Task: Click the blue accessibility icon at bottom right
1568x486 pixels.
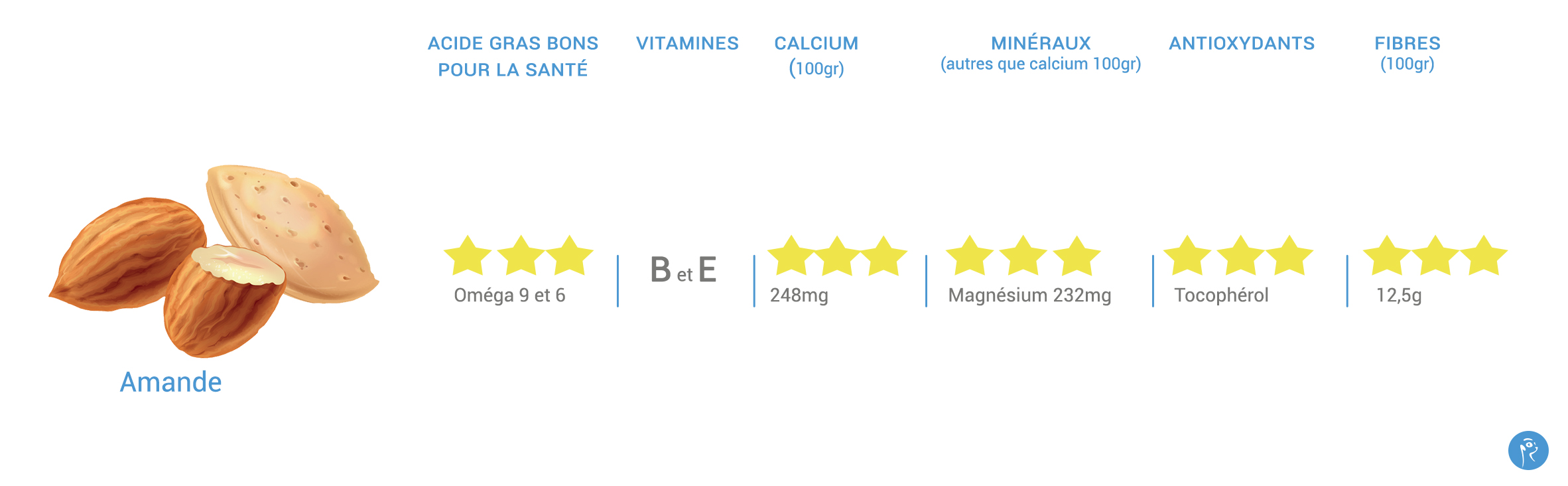Action: (x=1528, y=450)
